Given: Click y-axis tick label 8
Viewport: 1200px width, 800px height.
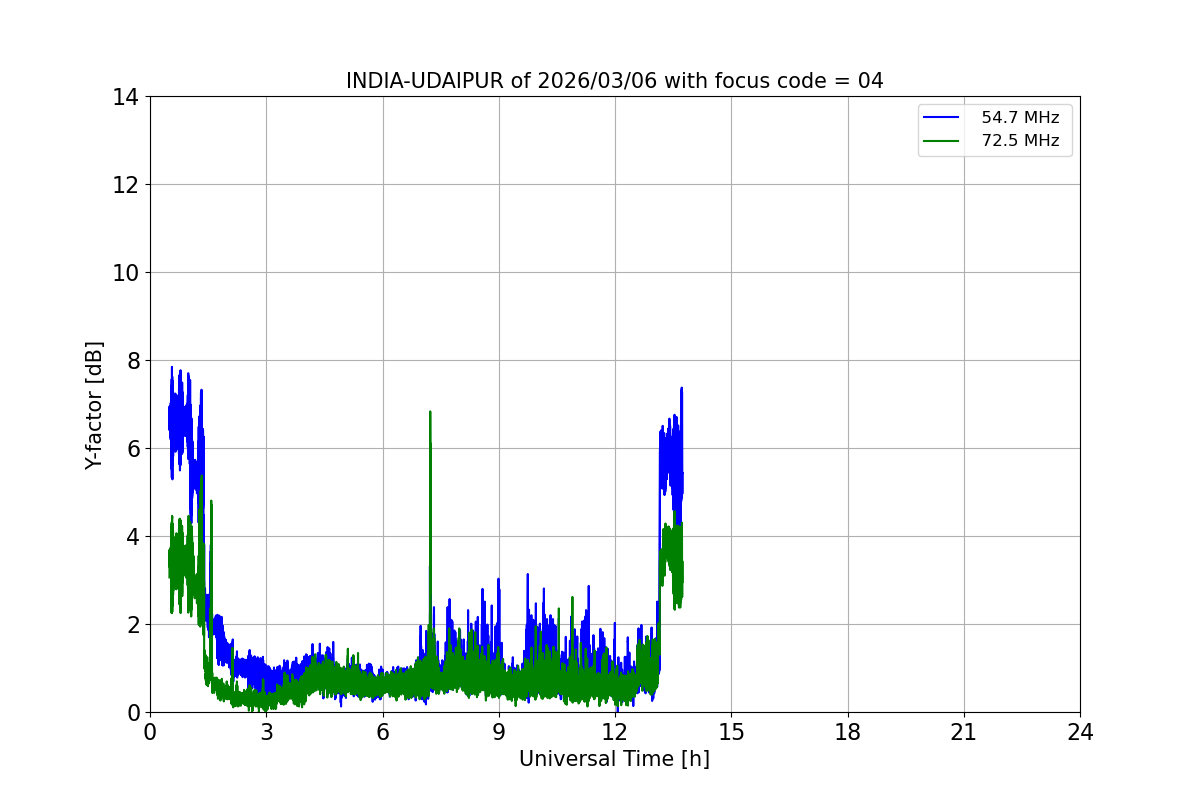Looking at the screenshot, I should 133,360.
